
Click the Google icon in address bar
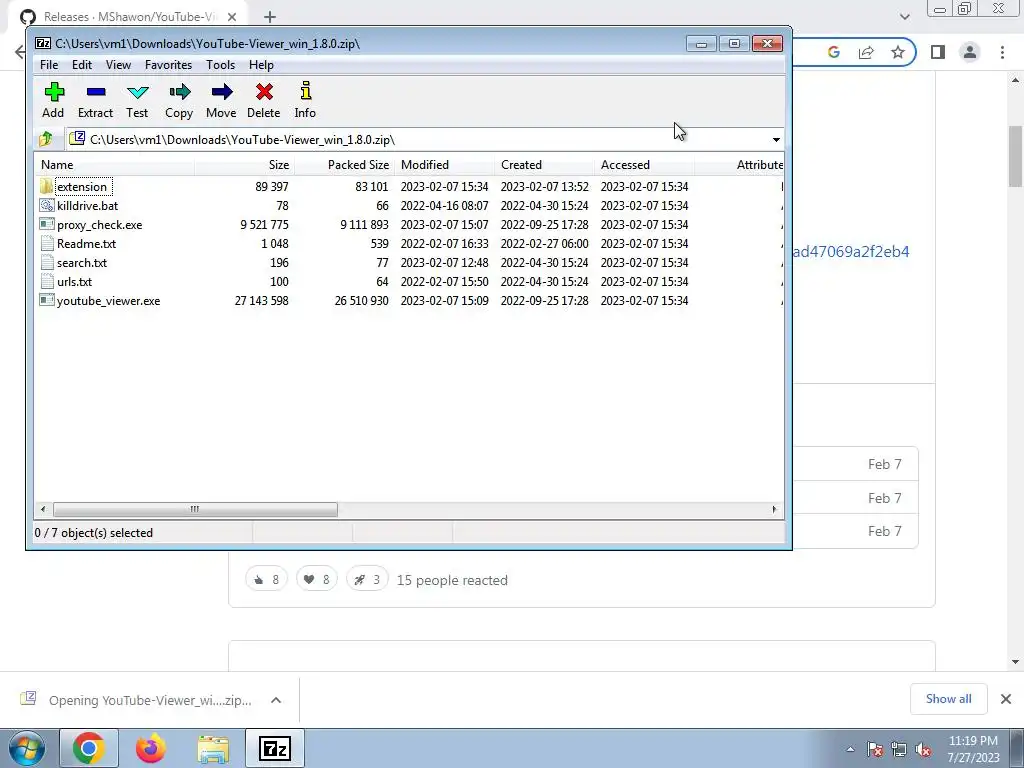coord(834,52)
